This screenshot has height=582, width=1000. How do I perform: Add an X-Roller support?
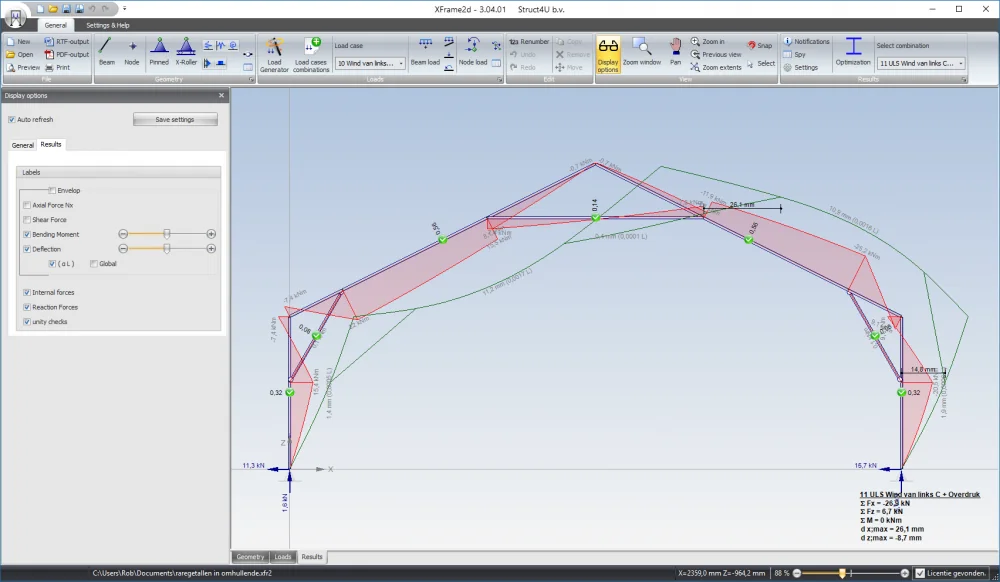[186, 52]
